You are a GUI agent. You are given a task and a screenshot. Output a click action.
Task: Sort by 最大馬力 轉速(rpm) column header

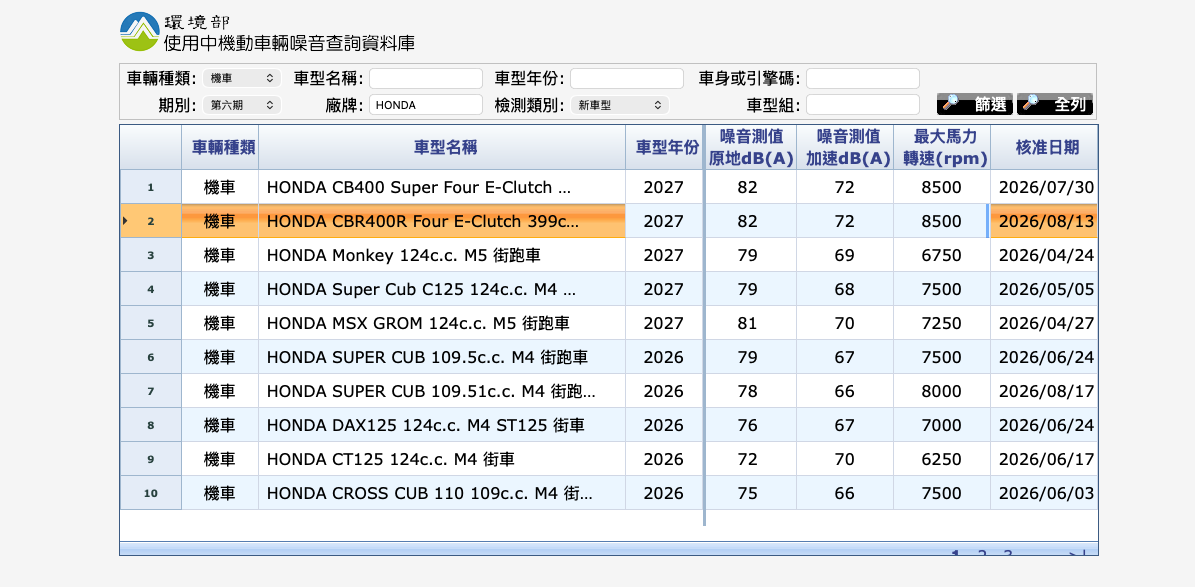[x=942, y=147]
